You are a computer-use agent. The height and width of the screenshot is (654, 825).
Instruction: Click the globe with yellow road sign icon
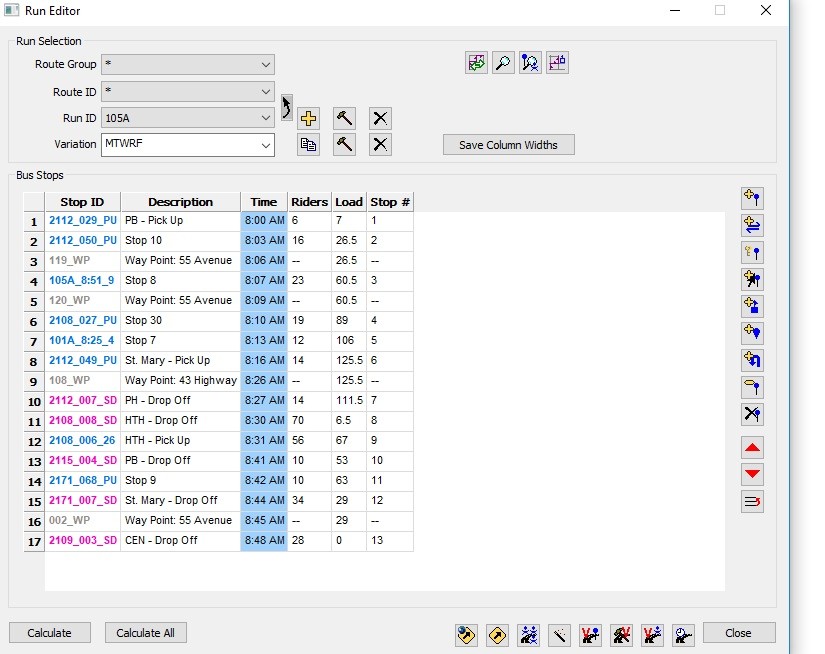tap(467, 635)
